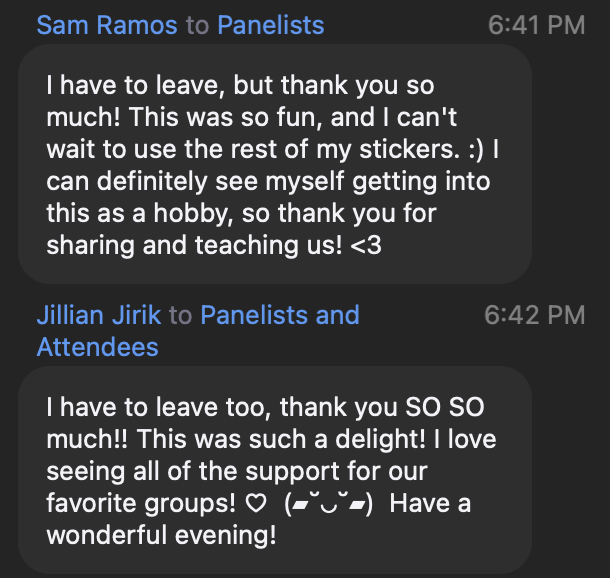The width and height of the screenshot is (610, 578).
Task: Click the word "to" after Jillian Jirik
Action: coord(180,315)
